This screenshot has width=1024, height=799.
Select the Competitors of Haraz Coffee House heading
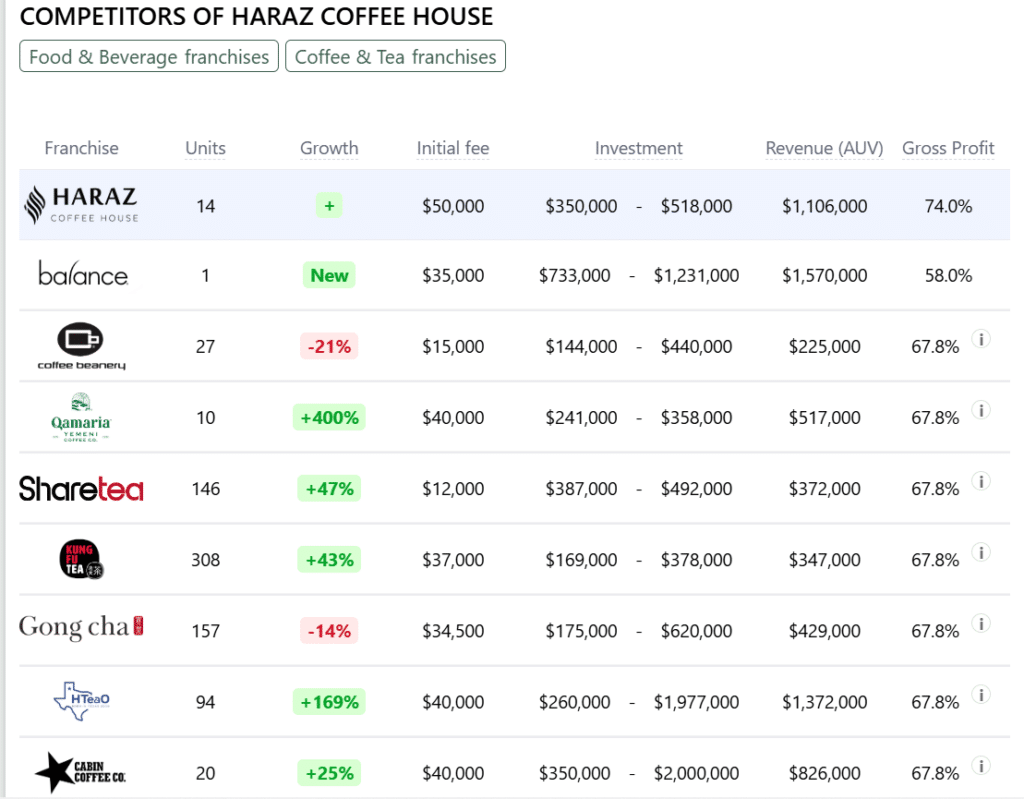point(256,16)
